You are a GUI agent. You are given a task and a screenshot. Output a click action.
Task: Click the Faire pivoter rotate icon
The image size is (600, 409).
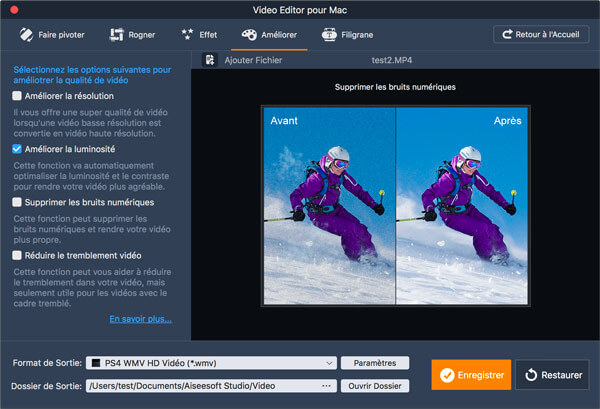pos(26,35)
